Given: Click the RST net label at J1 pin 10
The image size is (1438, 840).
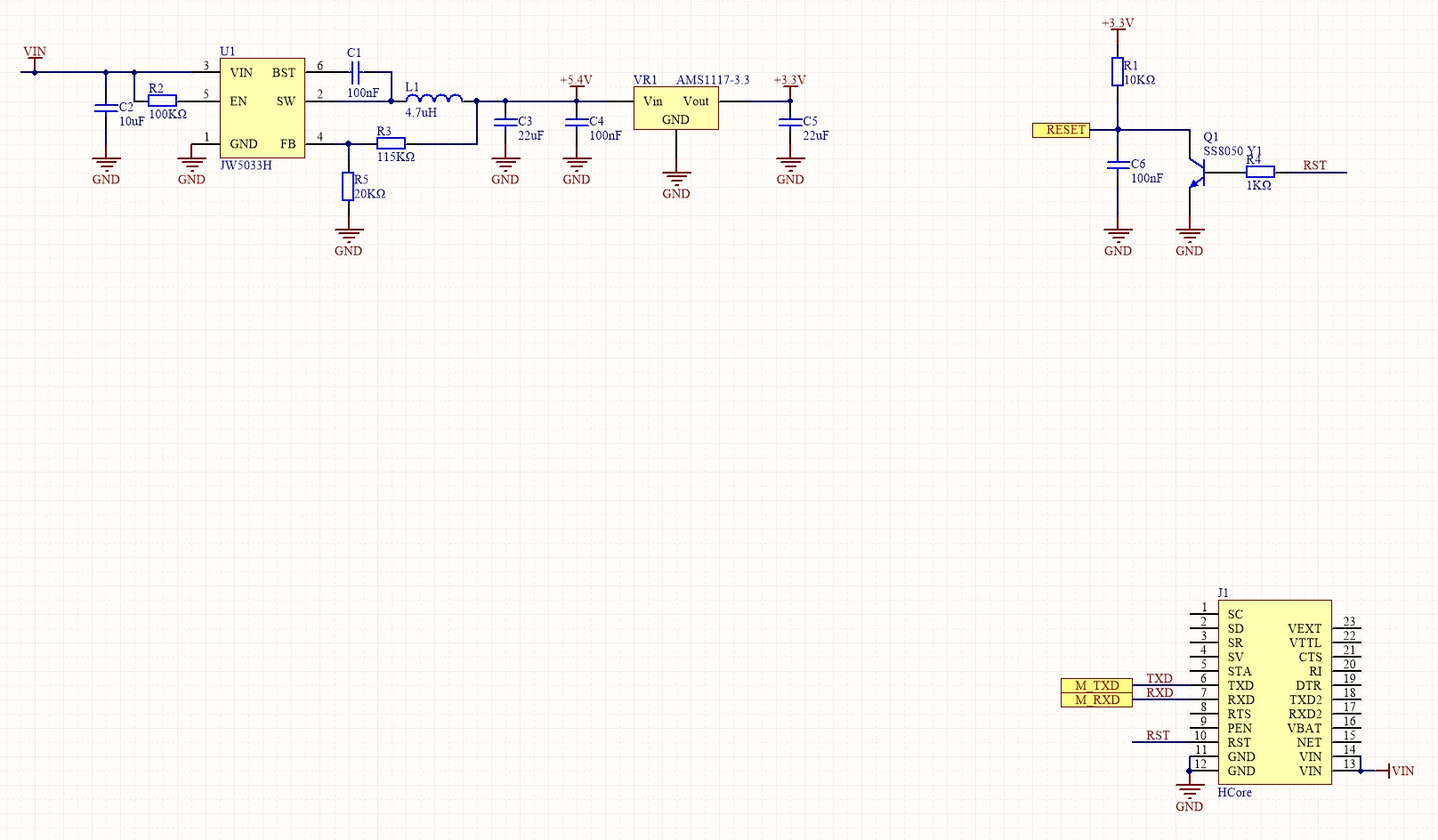Looking at the screenshot, I should [1158, 735].
